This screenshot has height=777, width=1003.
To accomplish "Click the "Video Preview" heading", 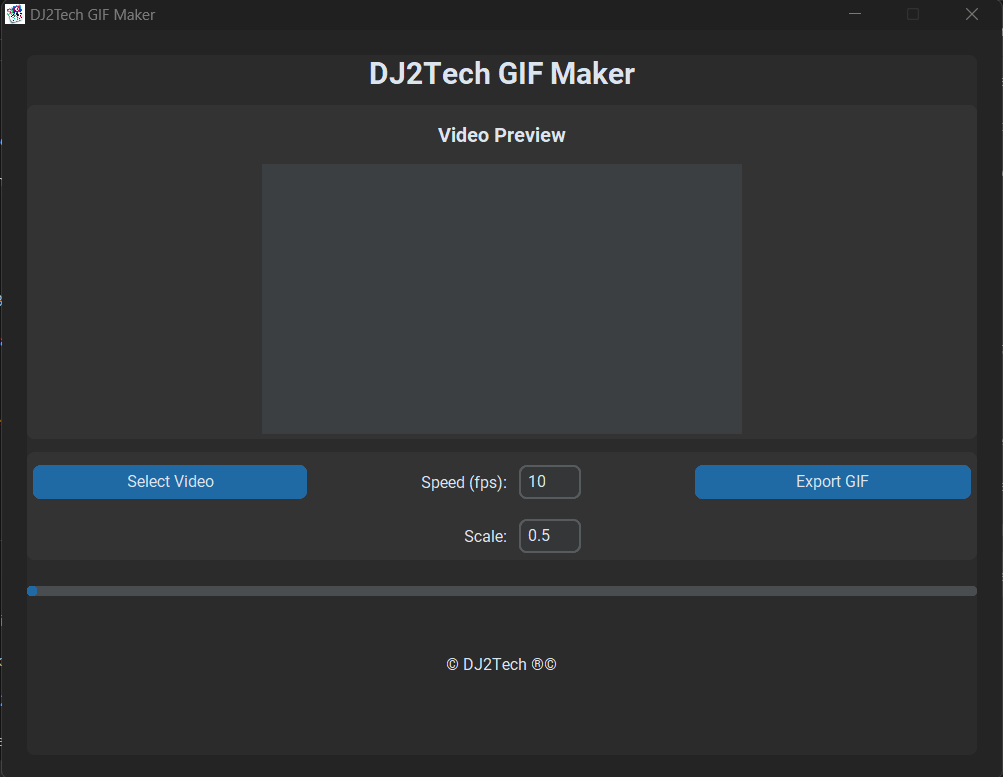I will [502, 135].
